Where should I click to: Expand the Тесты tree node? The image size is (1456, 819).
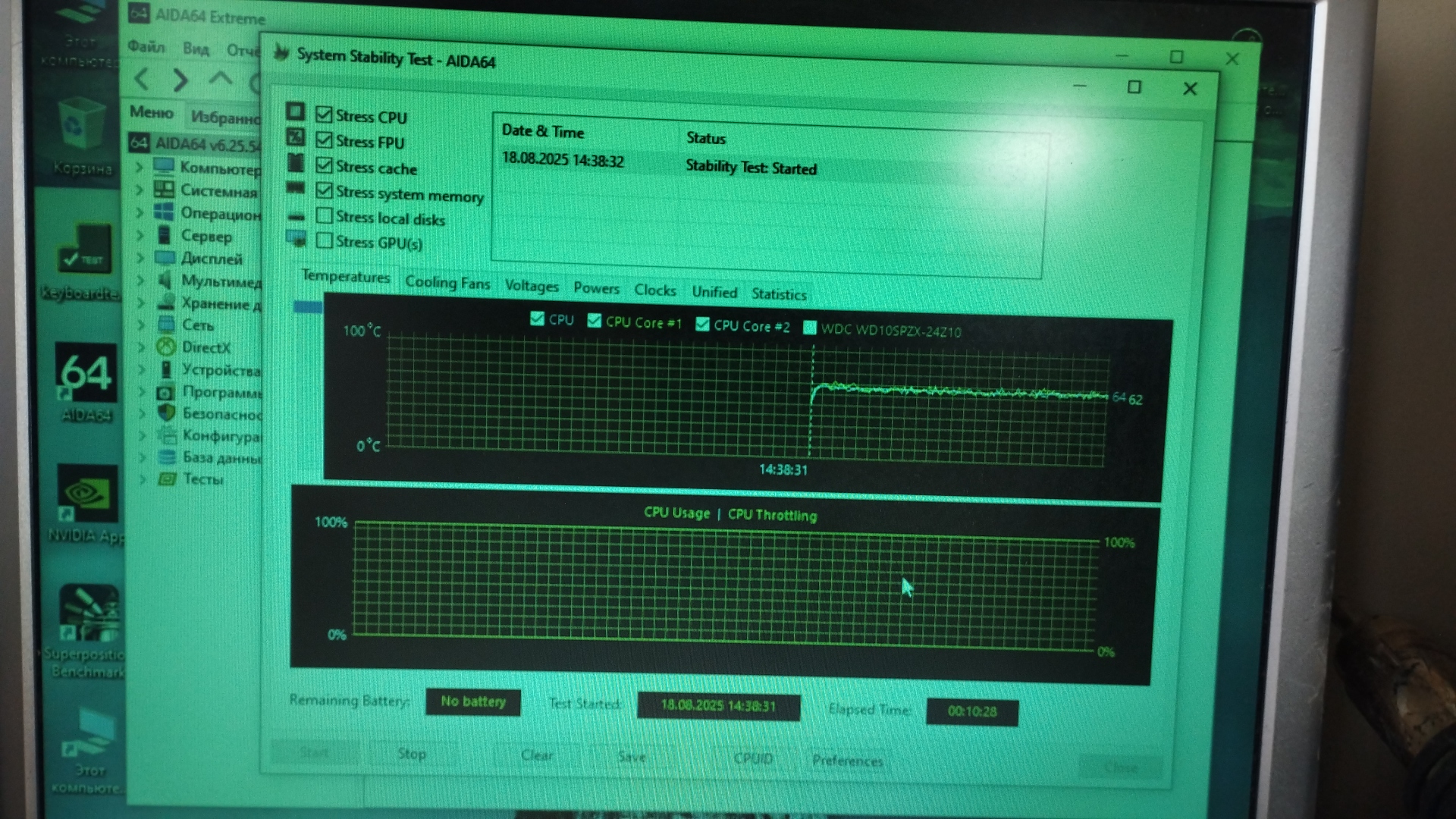tap(143, 479)
